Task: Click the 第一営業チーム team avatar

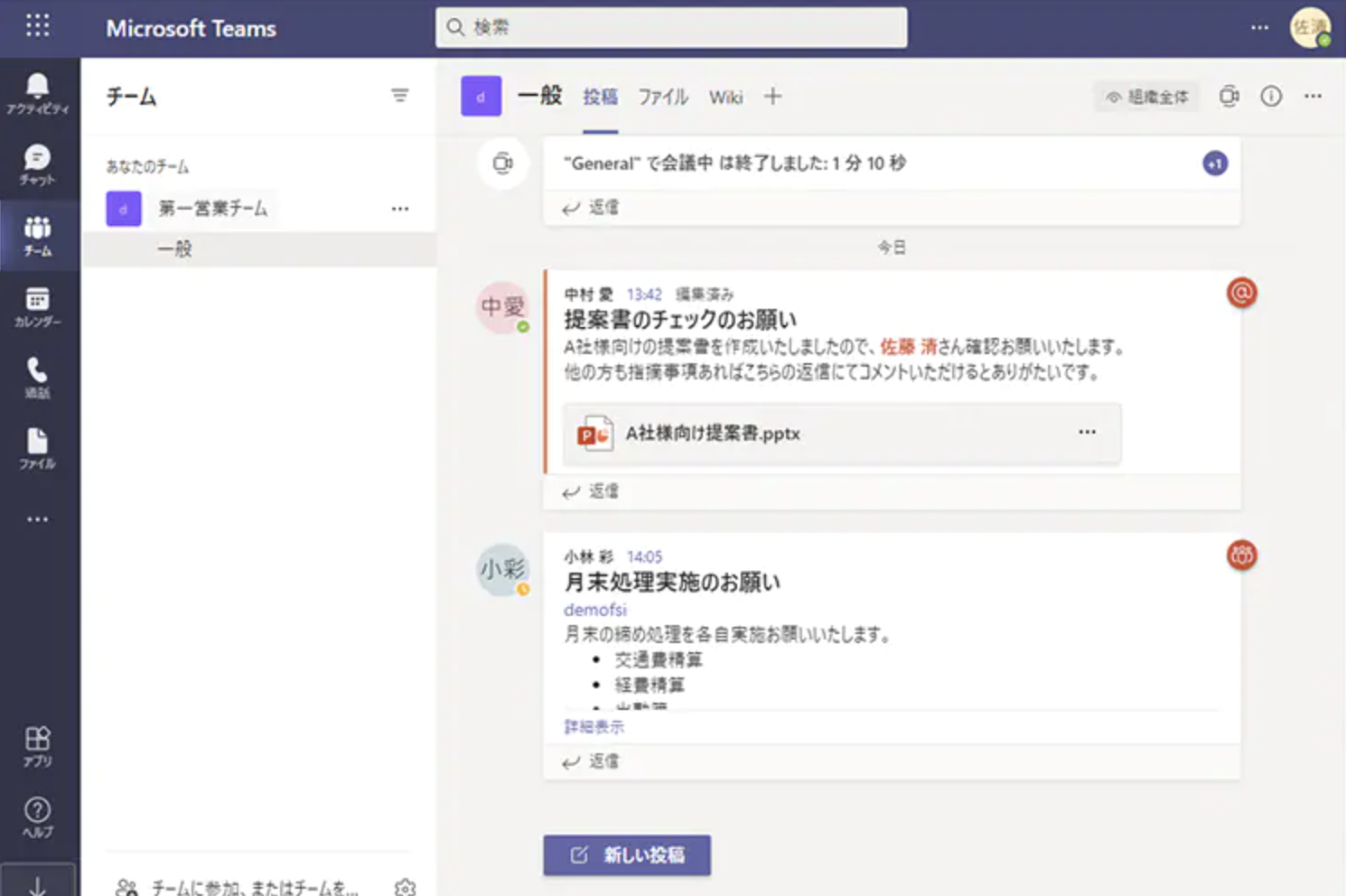Action: click(x=124, y=209)
